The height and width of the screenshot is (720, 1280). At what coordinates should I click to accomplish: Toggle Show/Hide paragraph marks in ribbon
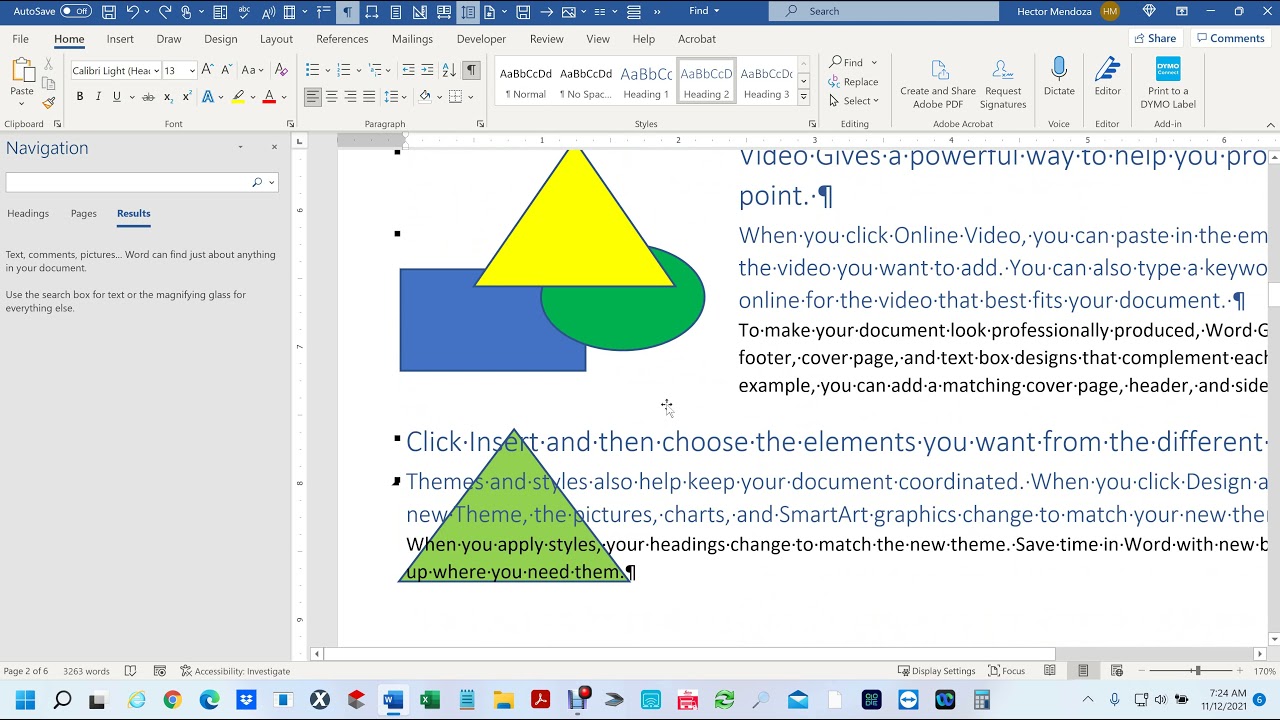coord(471,70)
